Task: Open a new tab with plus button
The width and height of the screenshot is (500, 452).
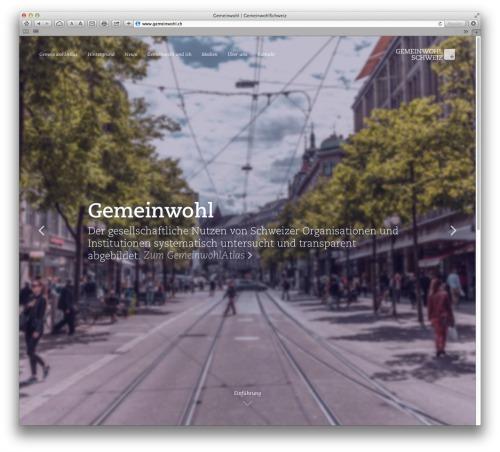Action: click(476, 31)
